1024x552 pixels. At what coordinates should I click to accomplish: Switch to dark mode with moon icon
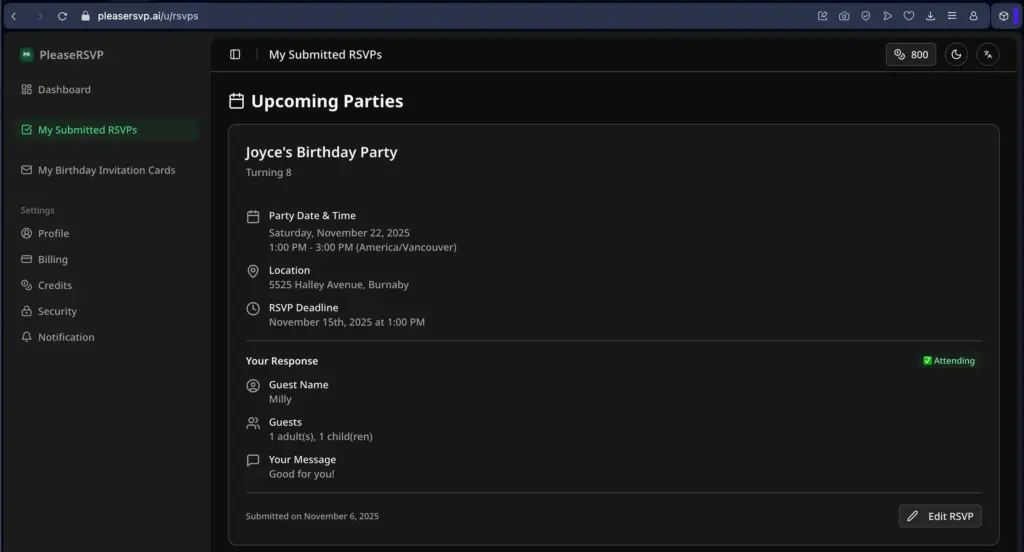pos(956,55)
